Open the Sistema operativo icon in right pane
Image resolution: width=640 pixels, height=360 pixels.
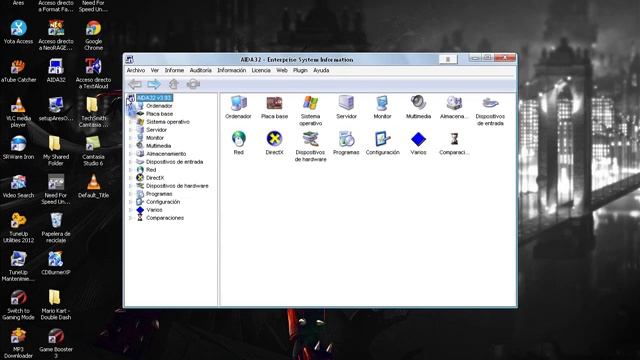[x=310, y=103]
